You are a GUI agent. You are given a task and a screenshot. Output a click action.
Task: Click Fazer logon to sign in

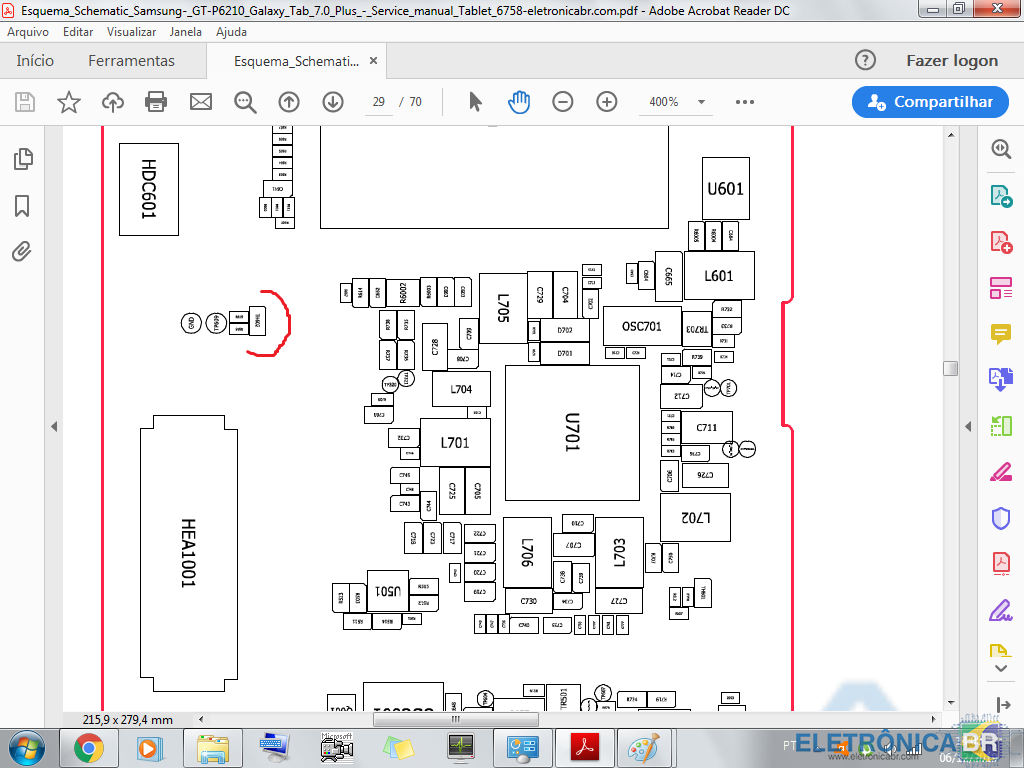pyautogui.click(x=951, y=61)
